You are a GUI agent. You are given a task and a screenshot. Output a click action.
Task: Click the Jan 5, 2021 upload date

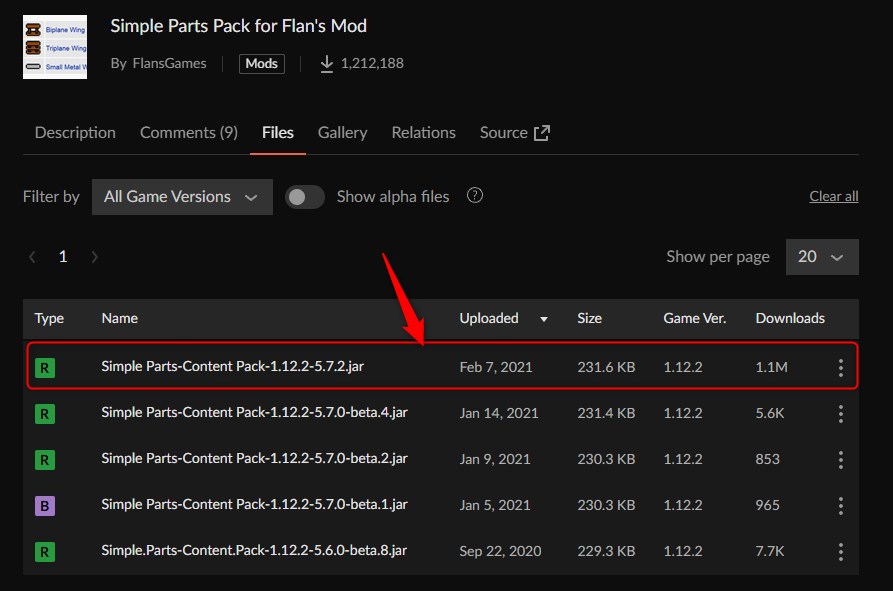(495, 506)
